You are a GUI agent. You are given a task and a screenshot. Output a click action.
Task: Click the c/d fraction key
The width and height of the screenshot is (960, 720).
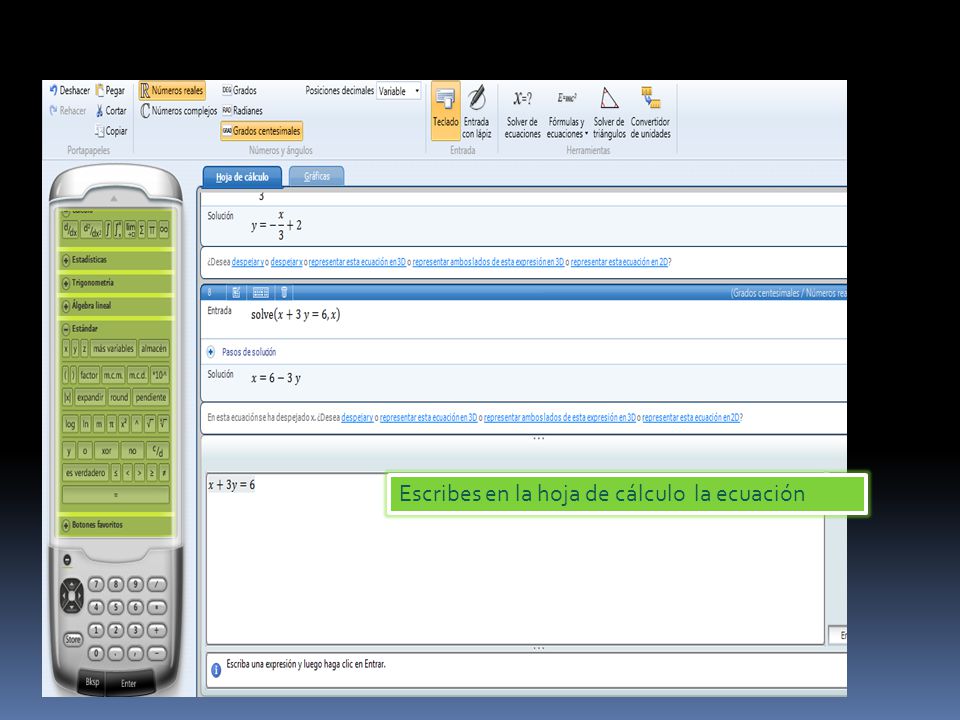click(158, 451)
